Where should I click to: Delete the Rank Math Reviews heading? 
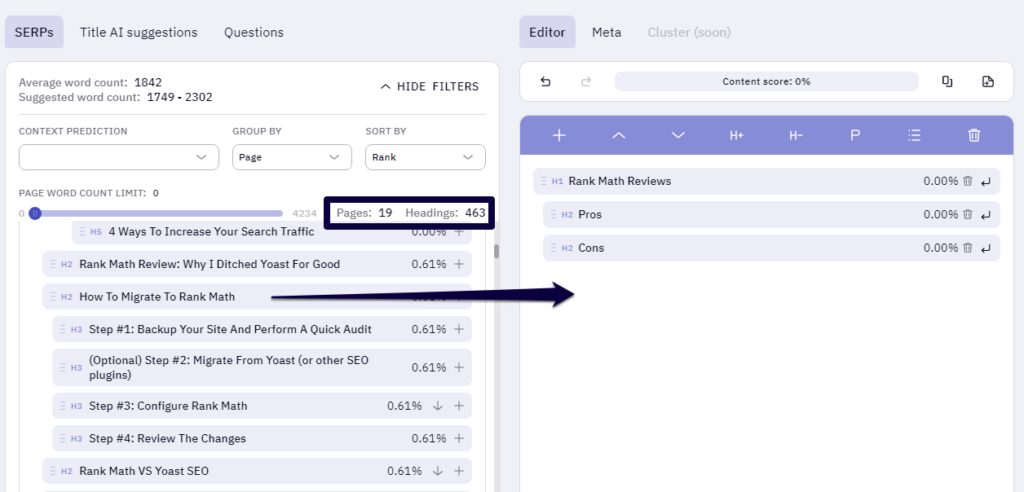(968, 181)
